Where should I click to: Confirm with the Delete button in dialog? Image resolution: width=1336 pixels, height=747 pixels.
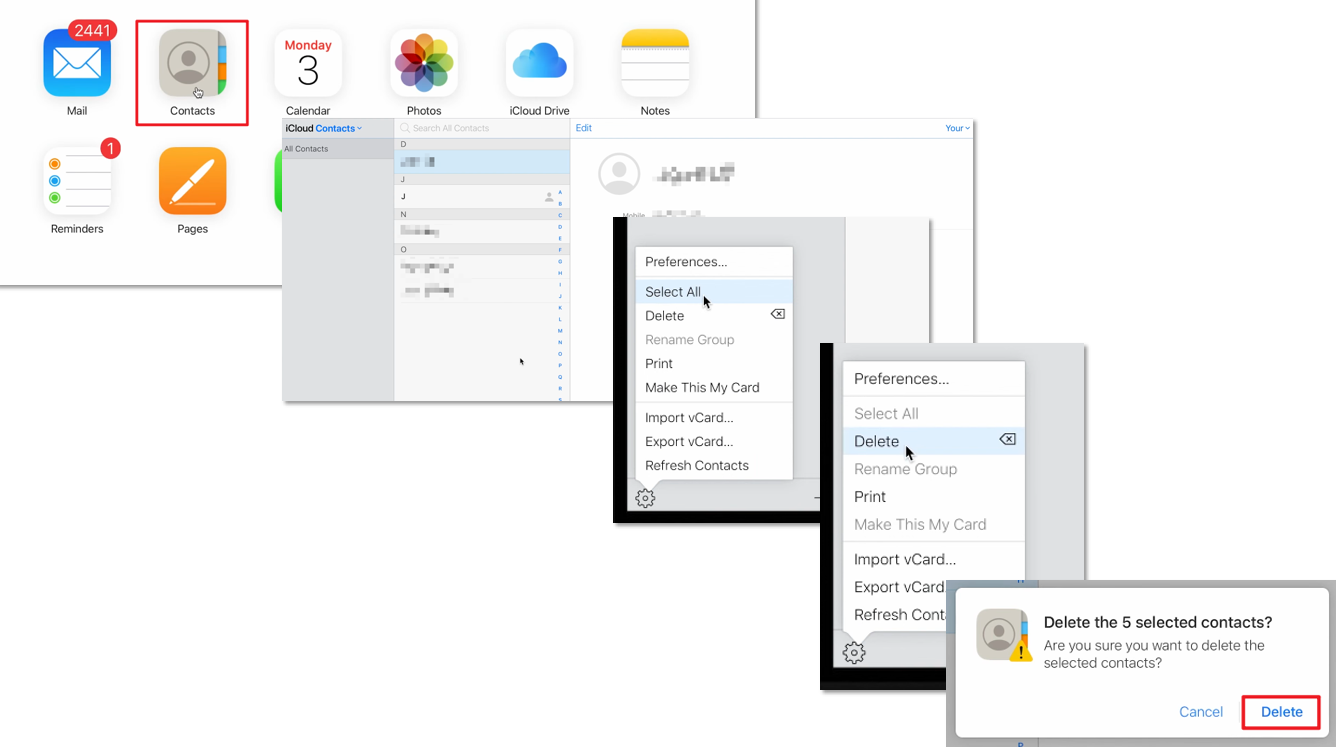click(1281, 712)
